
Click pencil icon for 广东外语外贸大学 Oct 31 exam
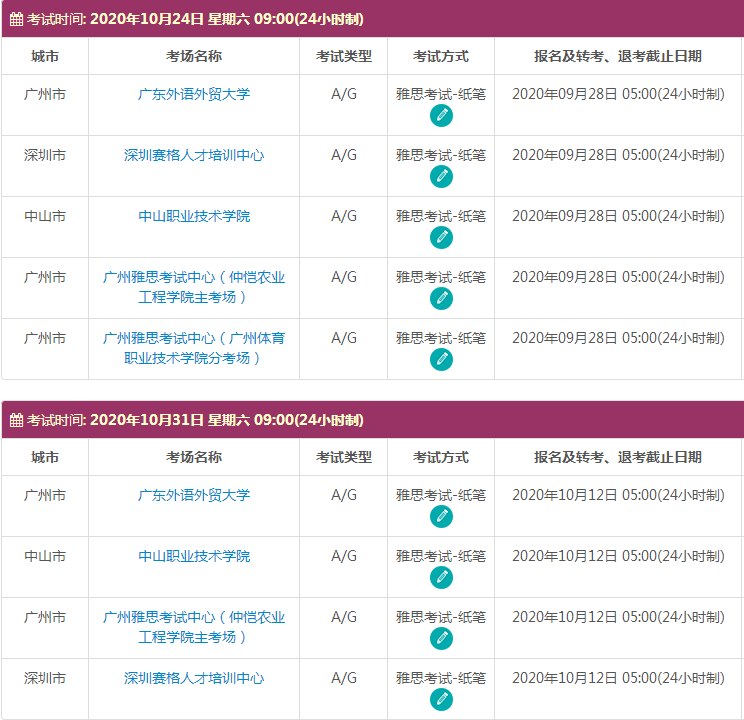coord(441,517)
